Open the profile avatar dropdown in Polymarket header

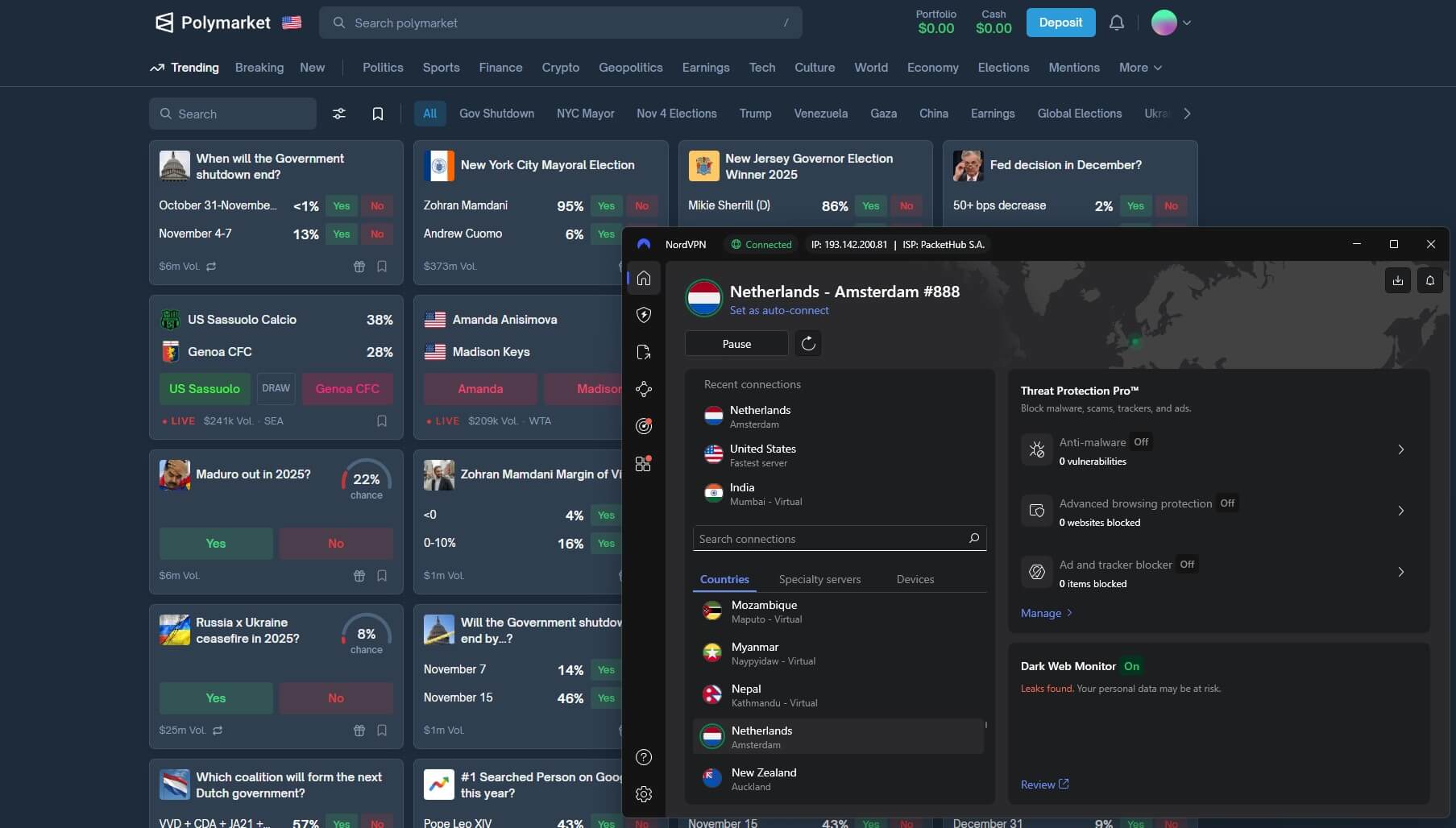1170,22
